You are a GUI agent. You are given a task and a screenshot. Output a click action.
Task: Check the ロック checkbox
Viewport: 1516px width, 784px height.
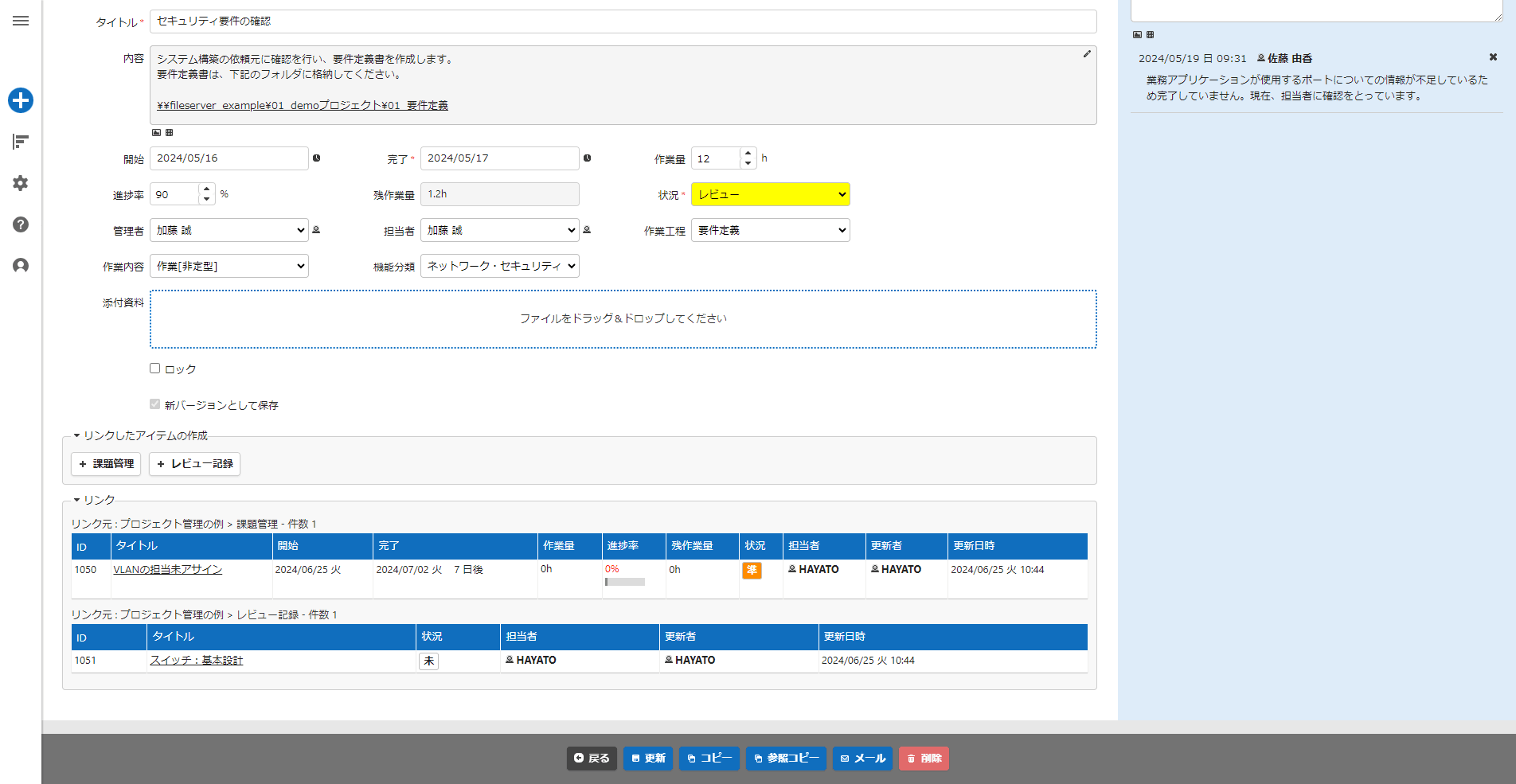[x=155, y=369]
